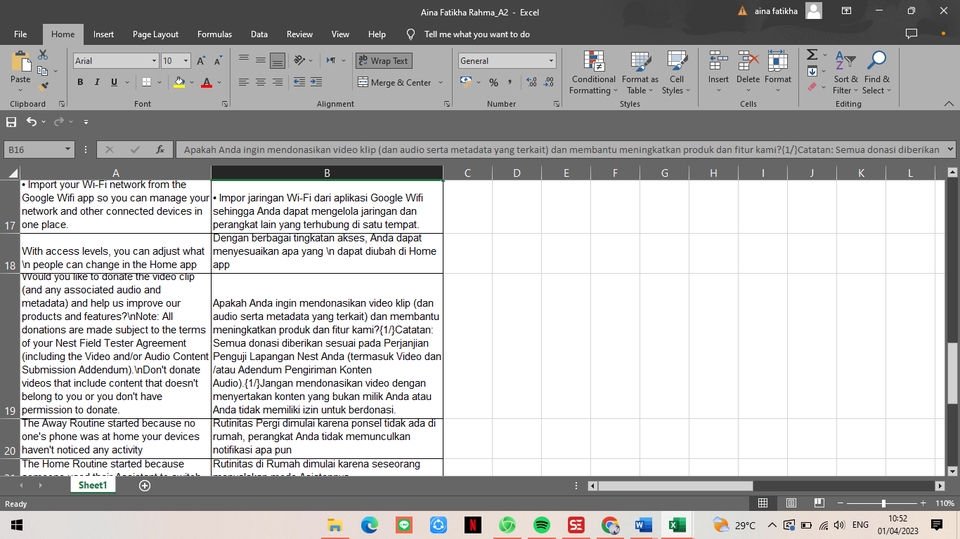Viewport: 960px width, 539px height.
Task: Increase font size with the larger A icon
Action: 201,61
